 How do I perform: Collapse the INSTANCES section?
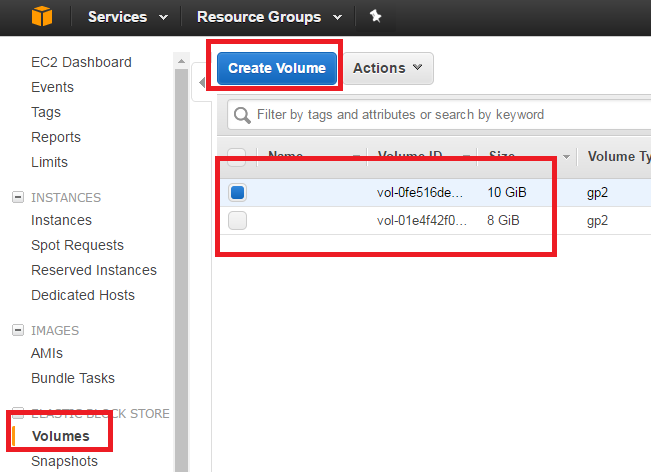click(x=17, y=197)
